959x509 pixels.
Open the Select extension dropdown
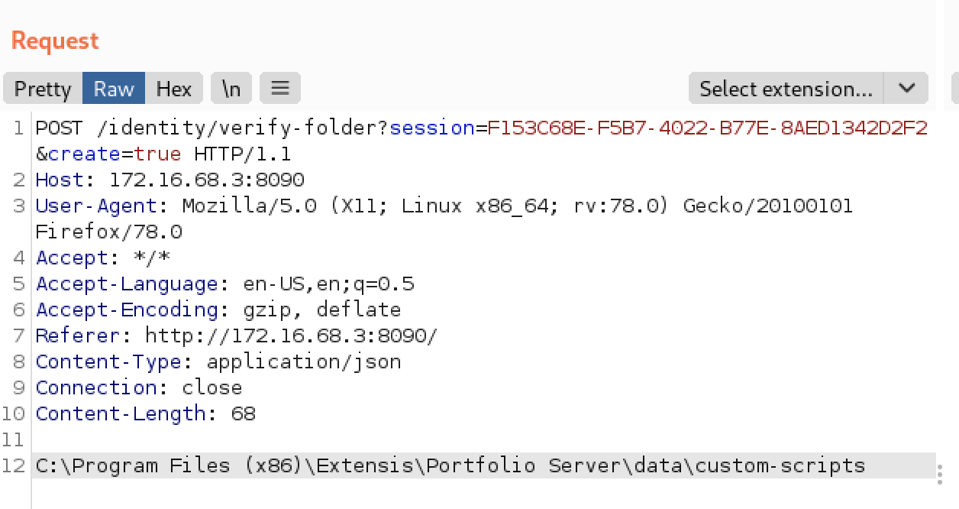786,89
